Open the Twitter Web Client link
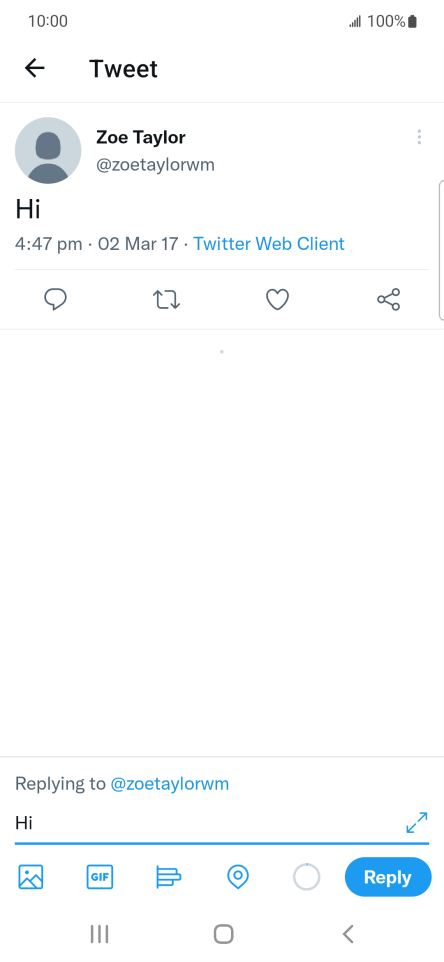 click(x=269, y=244)
